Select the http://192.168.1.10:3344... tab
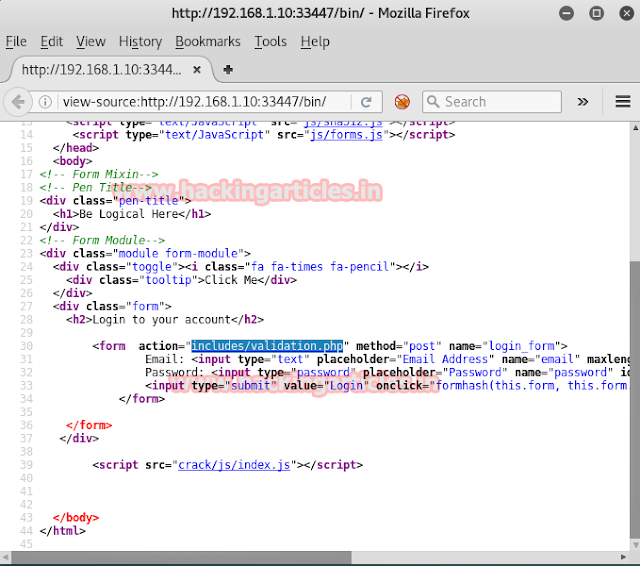 pyautogui.click(x=110, y=70)
